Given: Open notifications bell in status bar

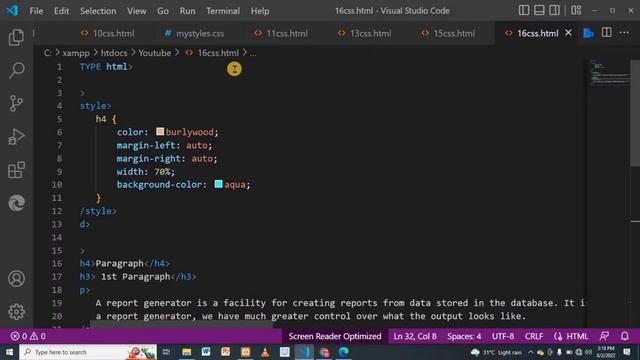Looking at the screenshot, I should pos(624,336).
